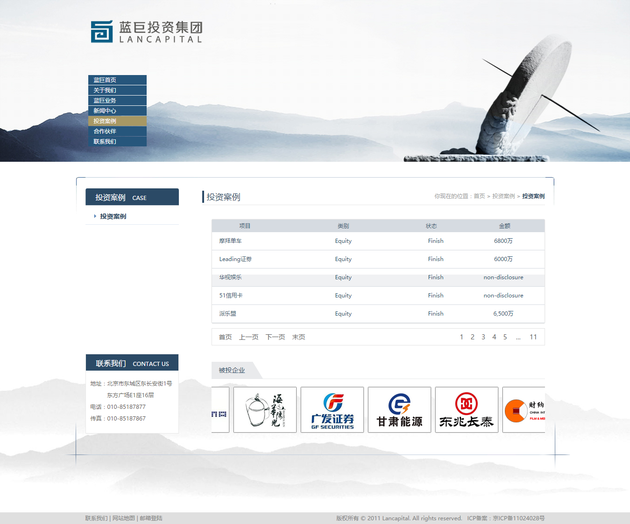Viewport: 630px width, 524px height.
Task: Open the GF Securities logo
Action: (x=332, y=410)
